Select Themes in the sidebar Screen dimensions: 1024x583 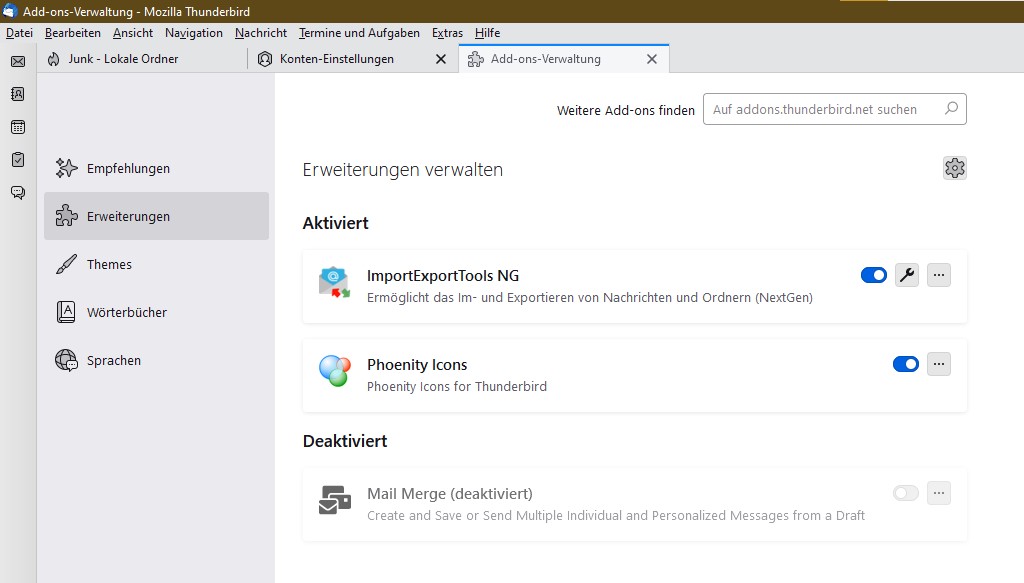[109, 264]
